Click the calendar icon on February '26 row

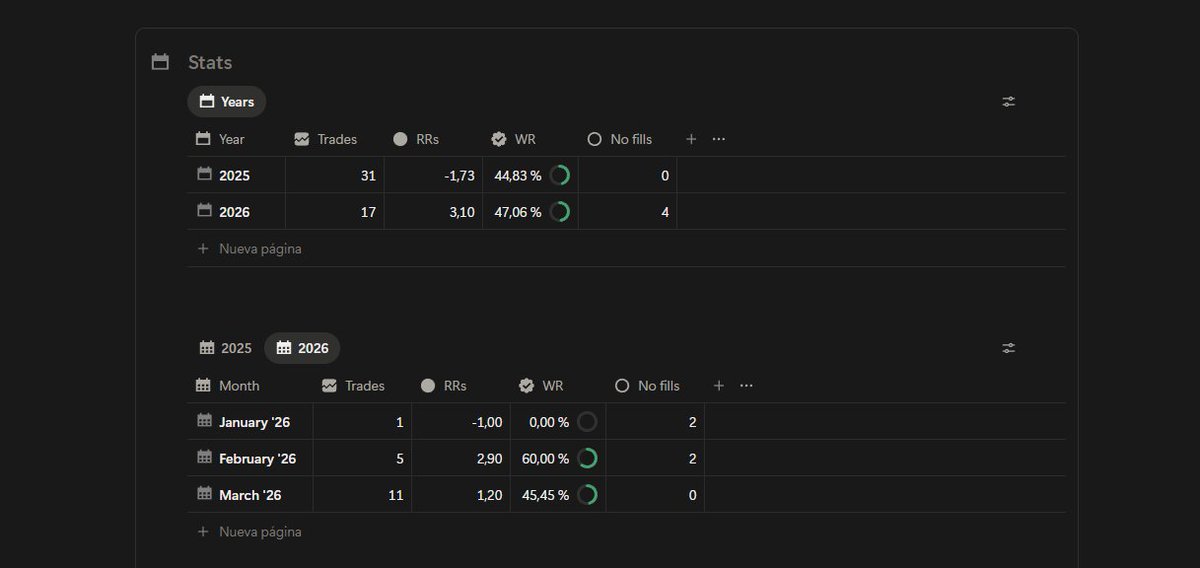tap(204, 457)
